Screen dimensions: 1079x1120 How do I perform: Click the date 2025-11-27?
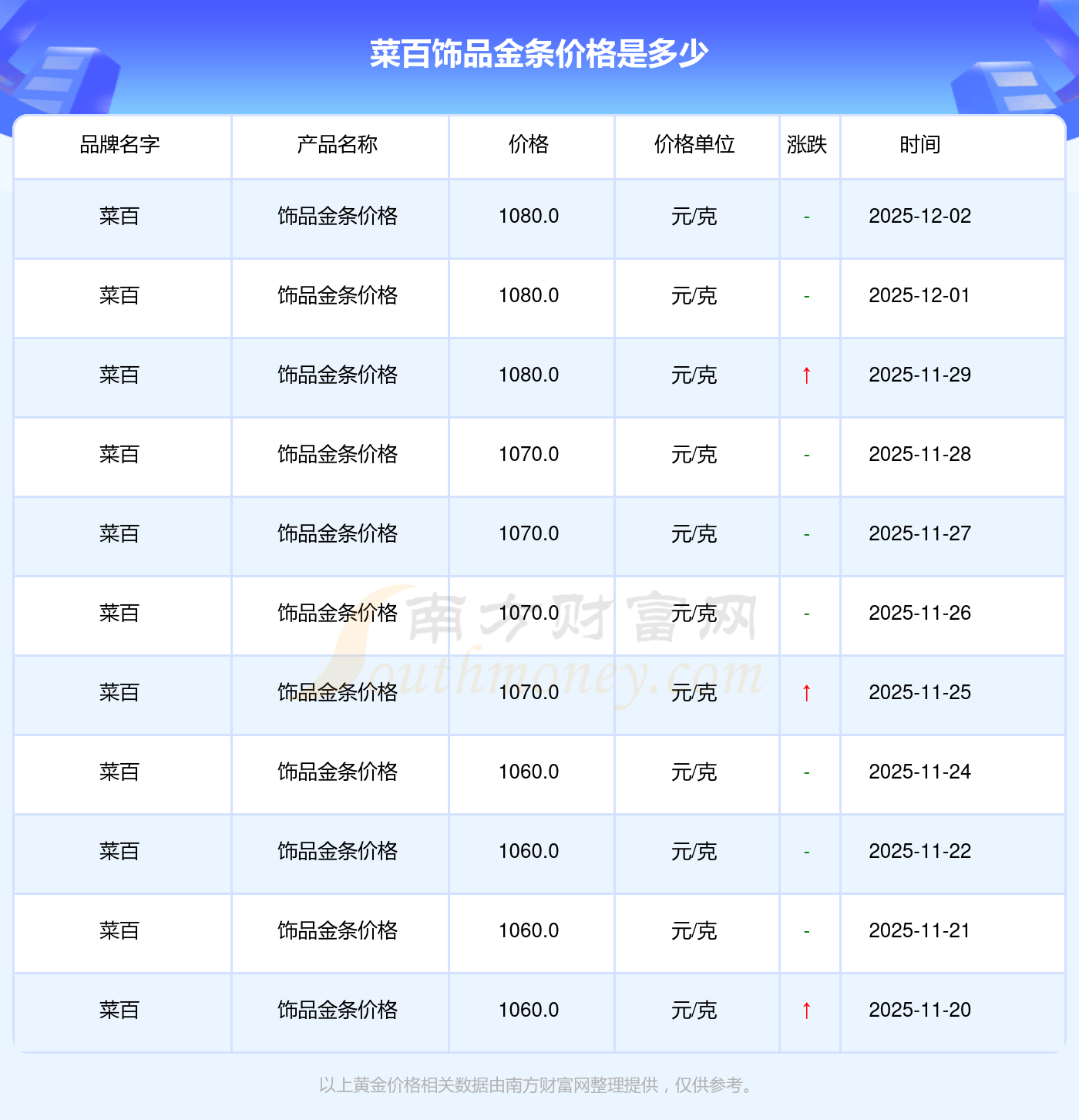[920, 534]
